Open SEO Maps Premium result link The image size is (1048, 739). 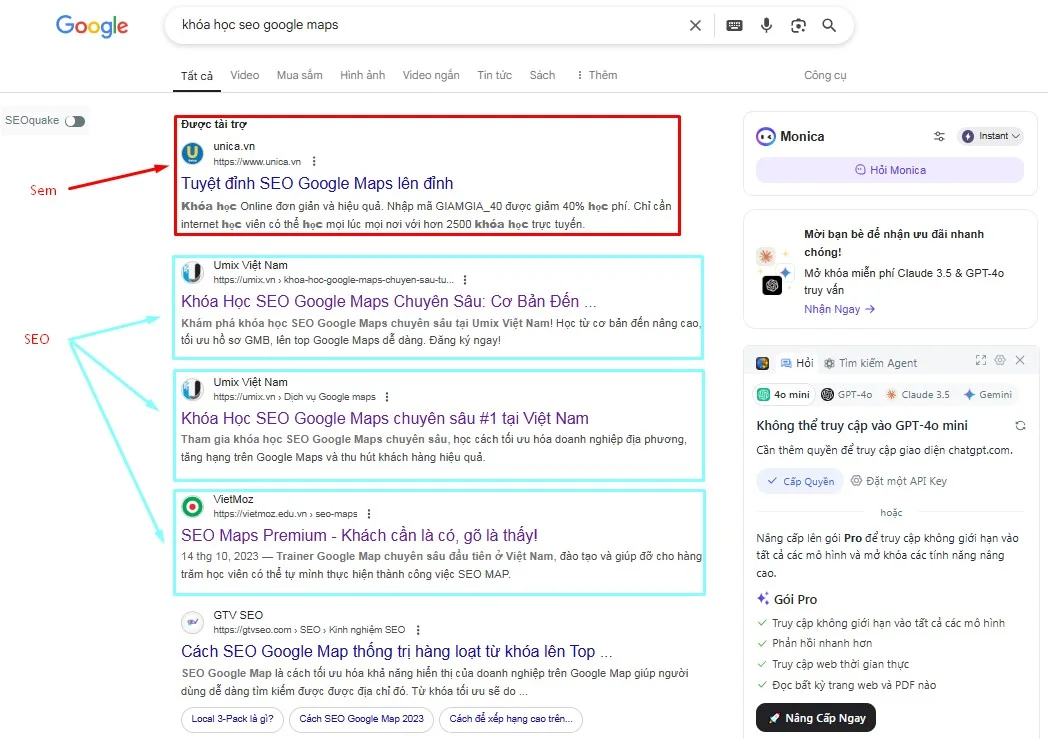359,535
